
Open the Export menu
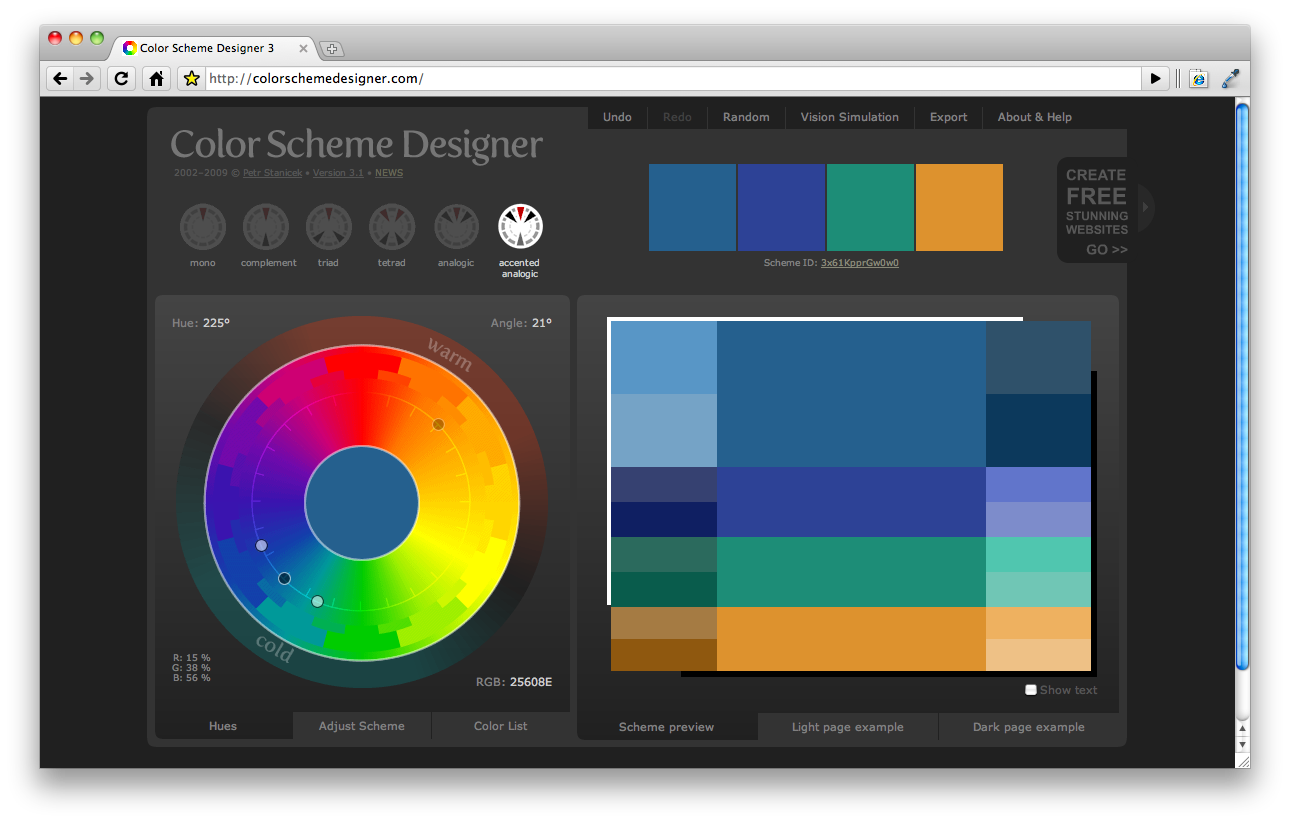[x=948, y=117]
